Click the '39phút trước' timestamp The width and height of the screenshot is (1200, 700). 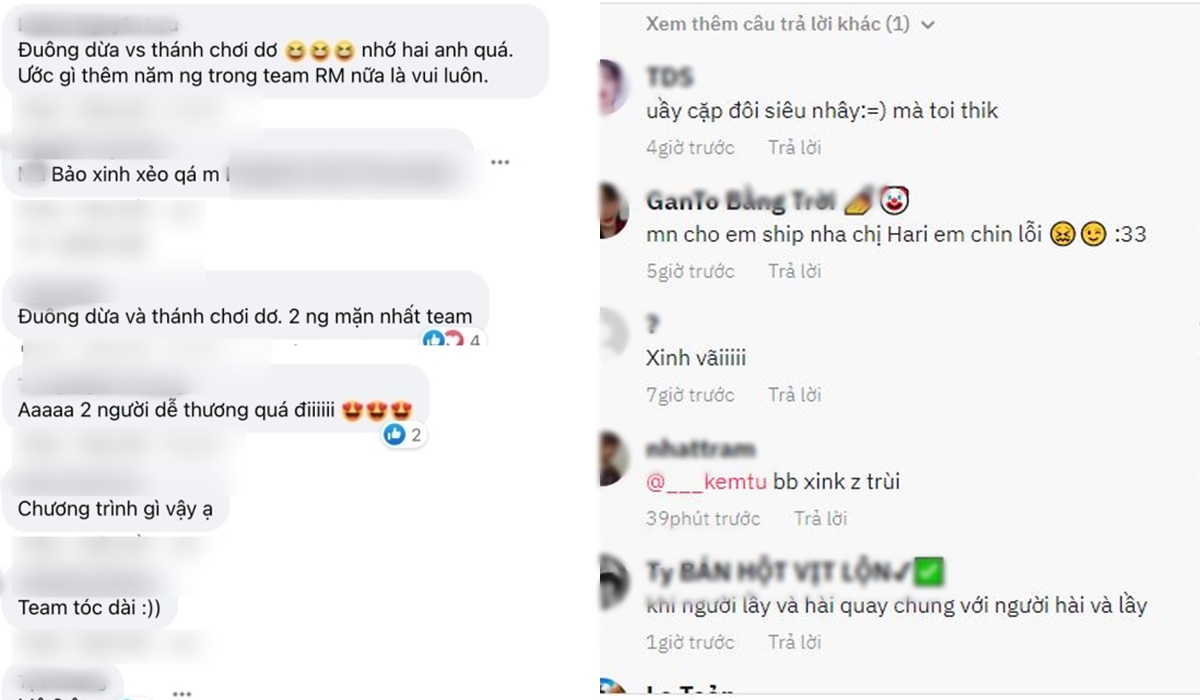[703, 518]
